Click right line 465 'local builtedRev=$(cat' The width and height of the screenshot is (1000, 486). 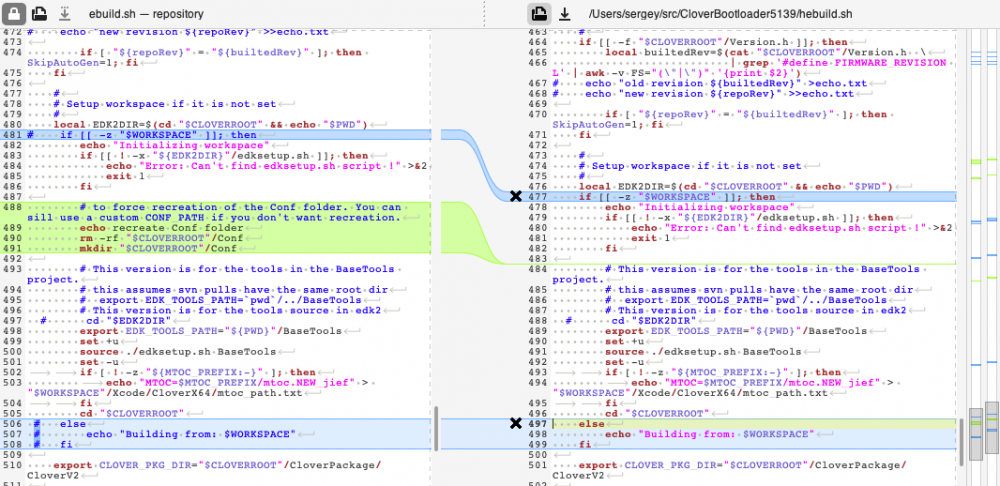(x=767, y=52)
